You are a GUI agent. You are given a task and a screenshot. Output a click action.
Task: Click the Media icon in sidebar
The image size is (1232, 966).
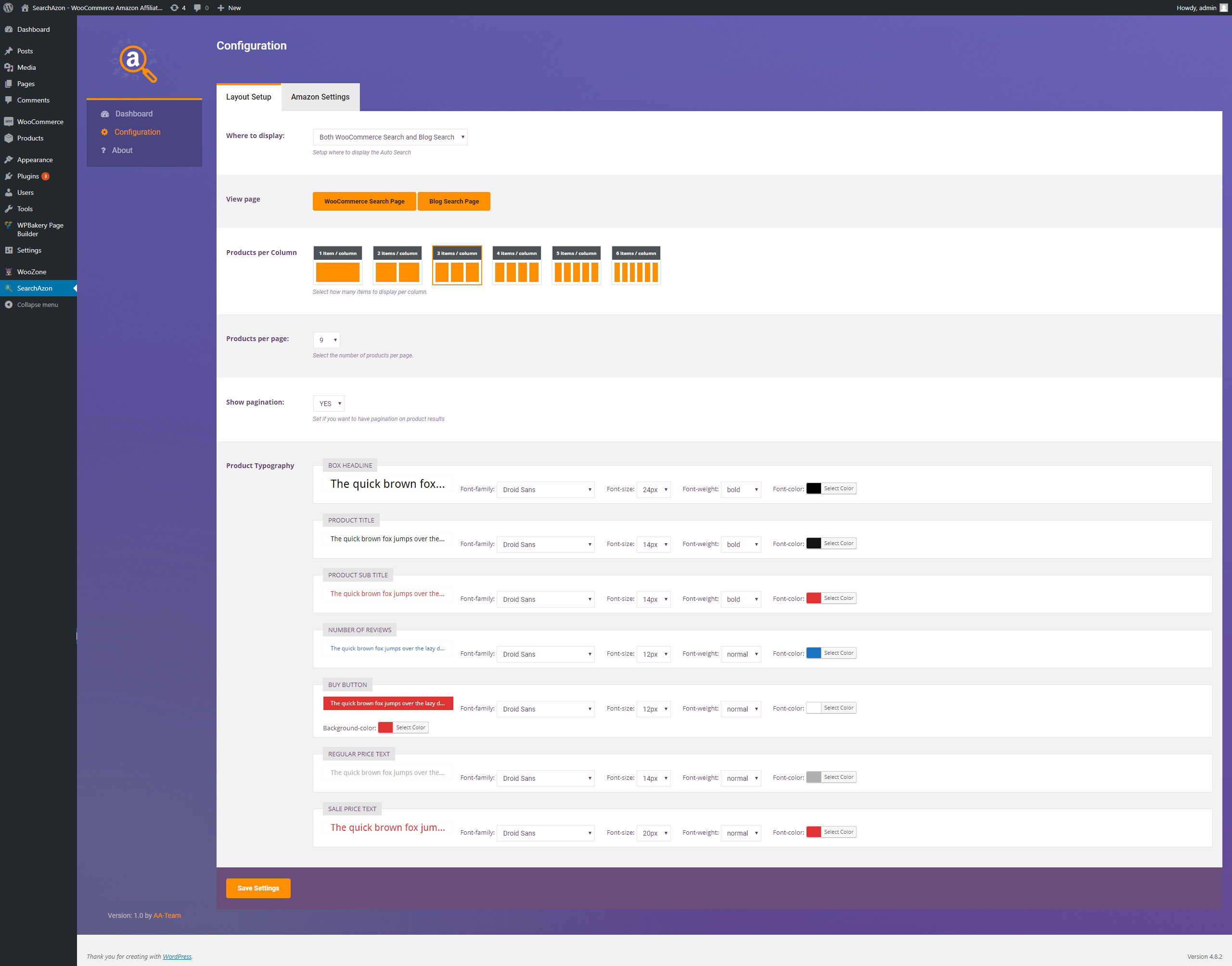(x=9, y=67)
